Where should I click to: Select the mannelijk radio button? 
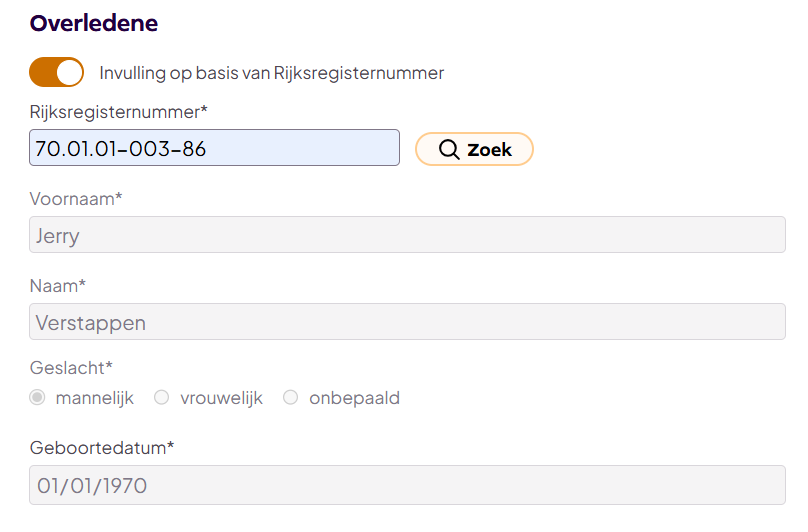pyautogui.click(x=37, y=398)
